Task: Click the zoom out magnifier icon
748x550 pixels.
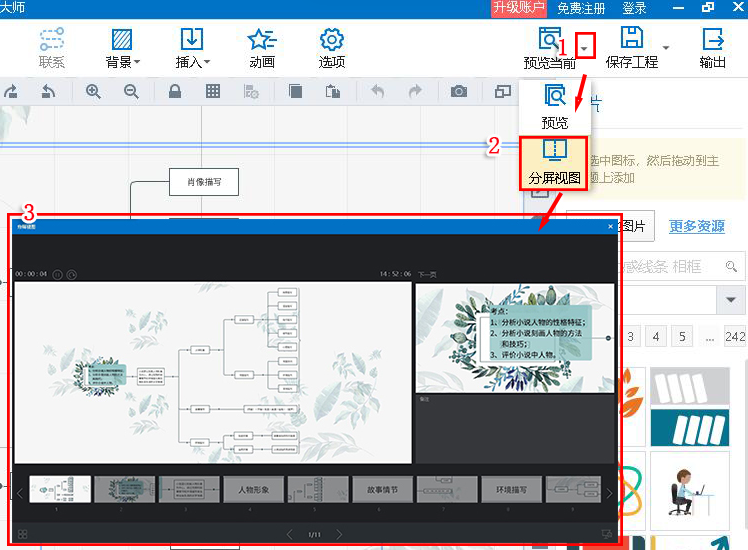Action: tap(131, 92)
